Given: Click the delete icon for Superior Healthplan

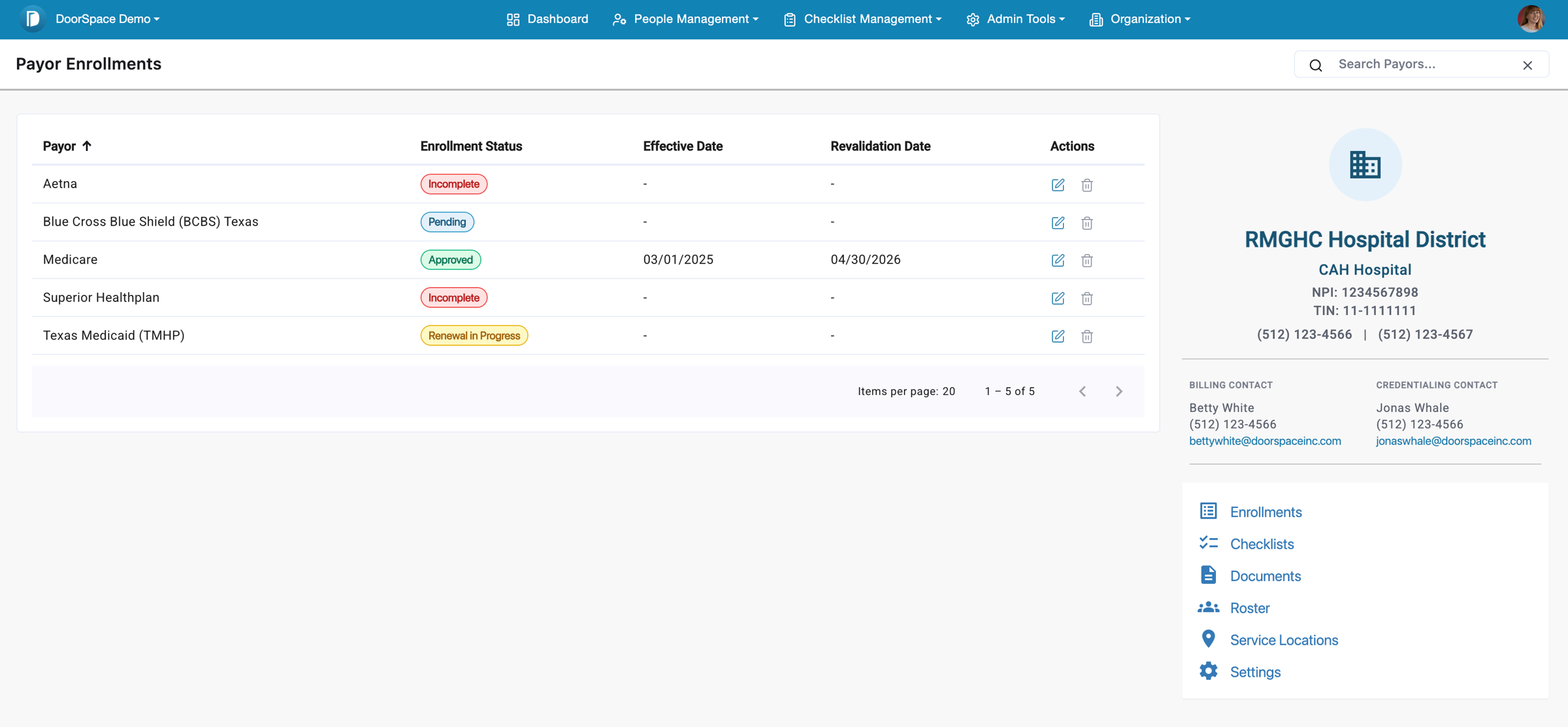Looking at the screenshot, I should coord(1087,298).
